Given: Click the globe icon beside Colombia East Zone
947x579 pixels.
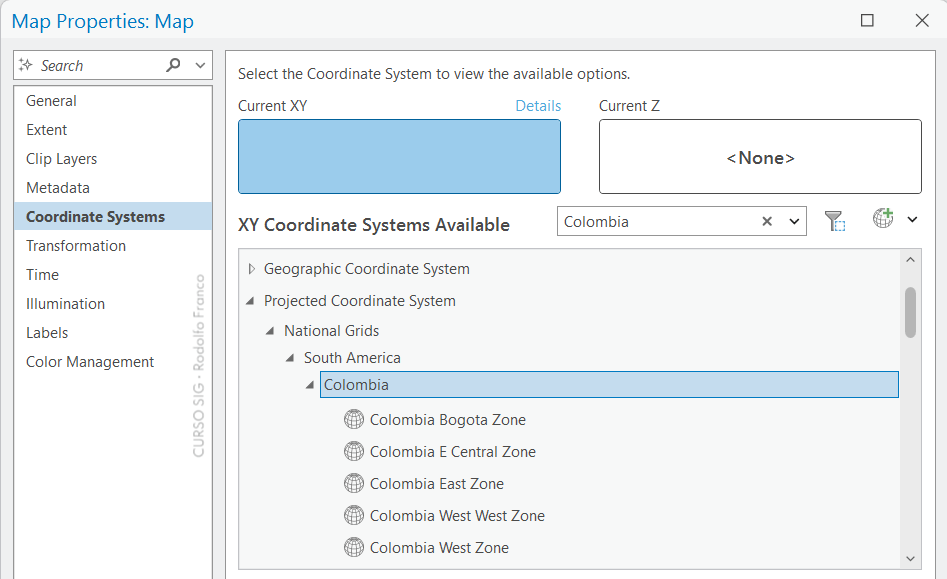Looking at the screenshot, I should point(353,484).
